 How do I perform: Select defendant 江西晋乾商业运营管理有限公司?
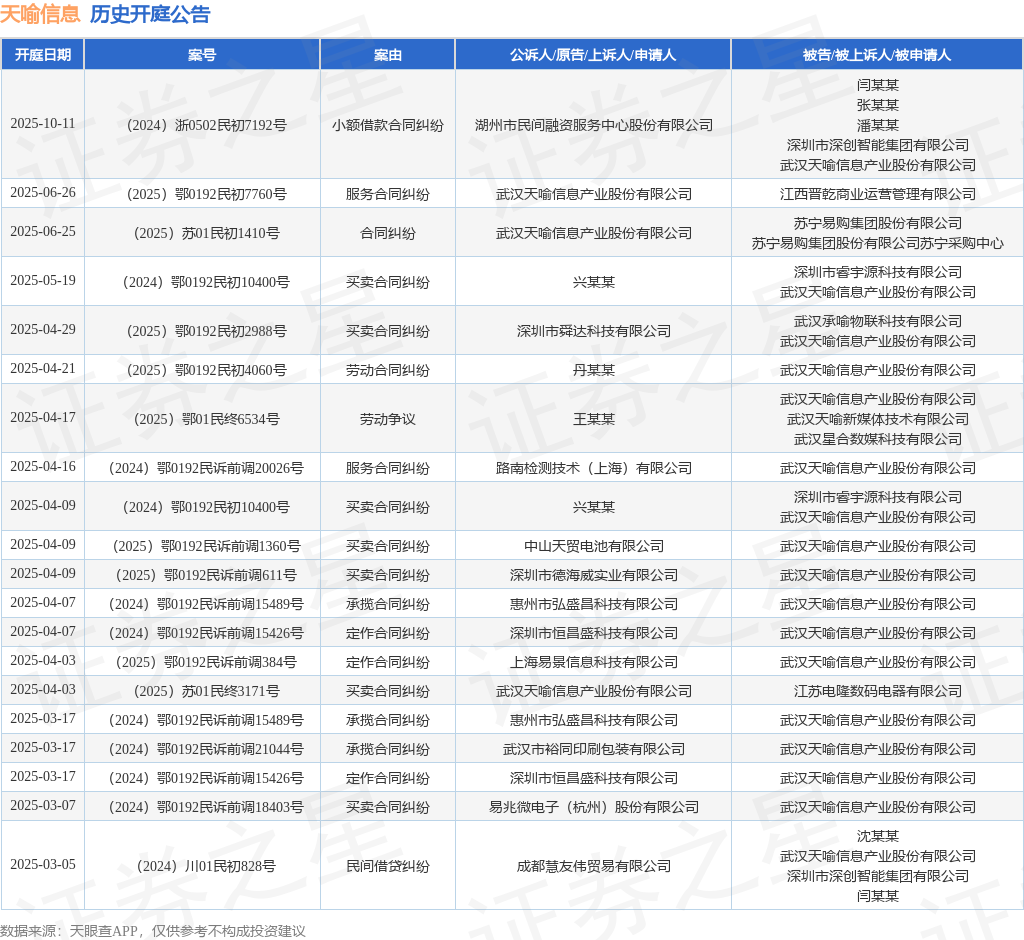(878, 194)
